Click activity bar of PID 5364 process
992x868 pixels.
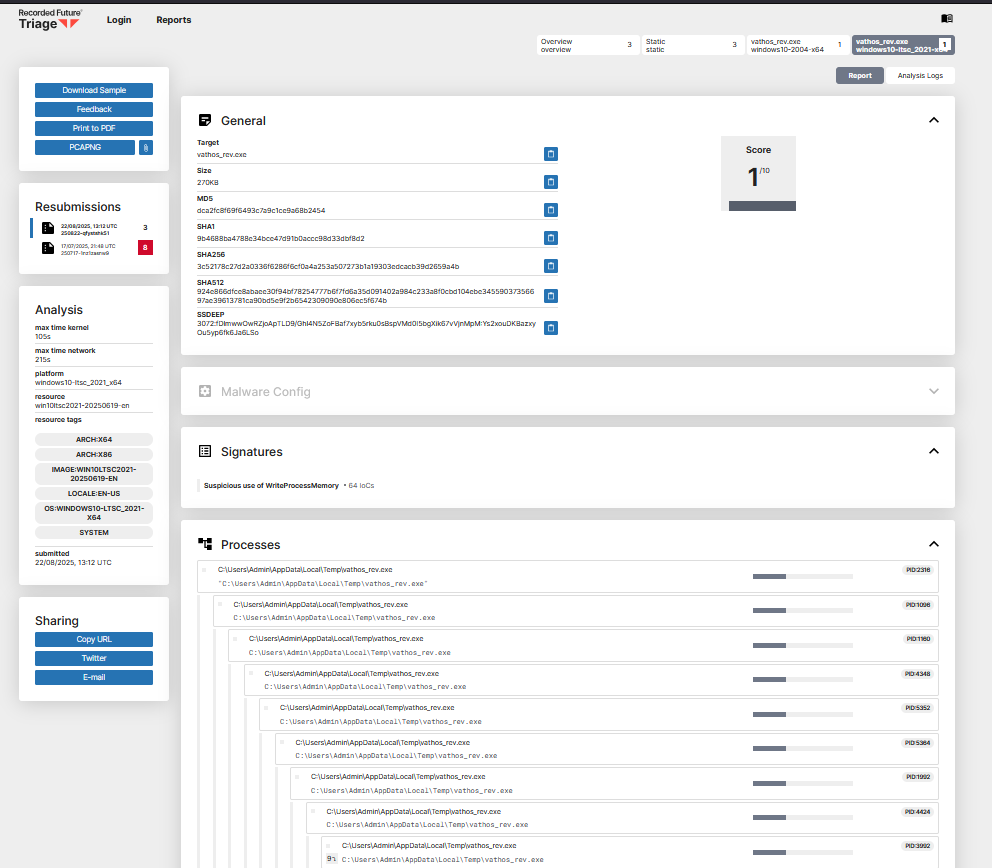pyautogui.click(x=802, y=748)
